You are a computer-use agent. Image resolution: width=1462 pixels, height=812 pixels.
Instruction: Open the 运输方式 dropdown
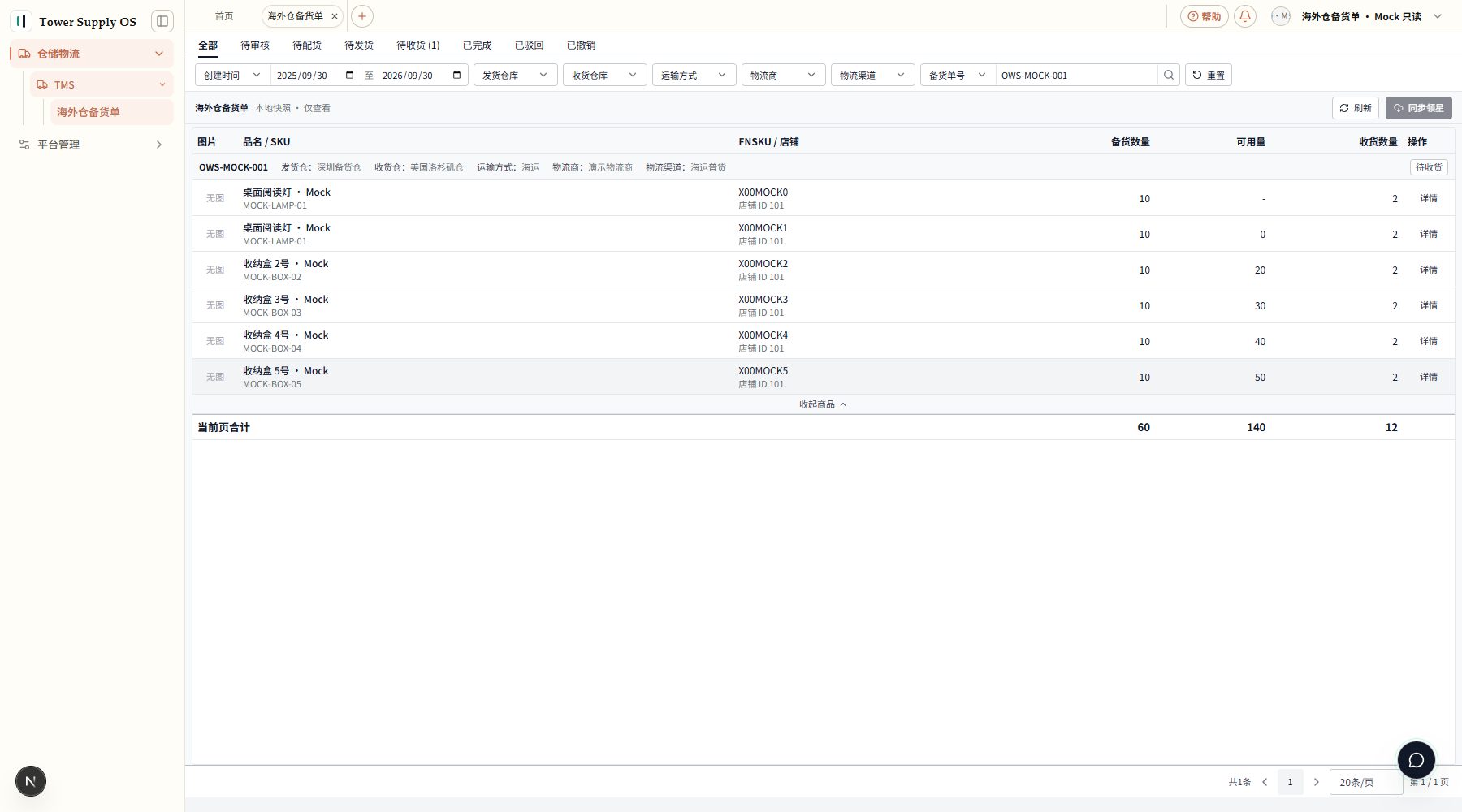tap(694, 76)
